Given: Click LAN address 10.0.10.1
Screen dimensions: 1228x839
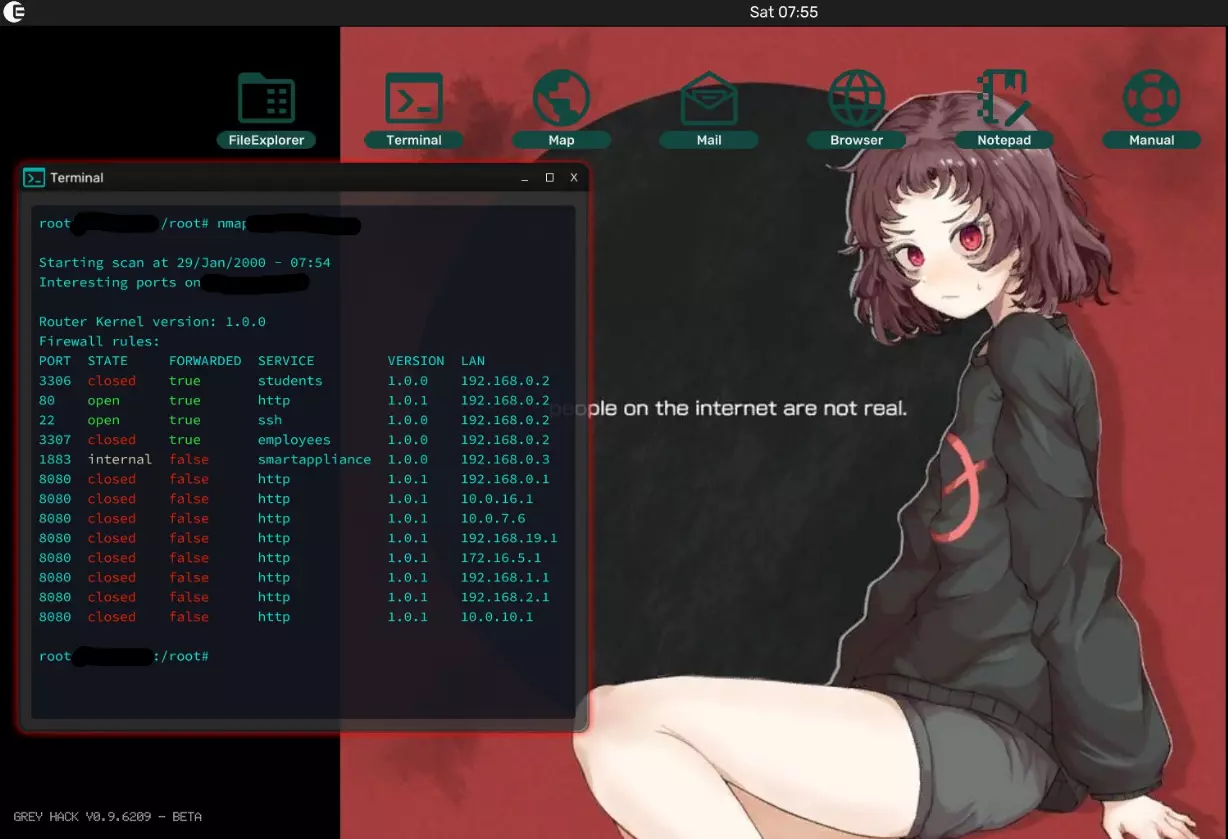Looking at the screenshot, I should (497, 617).
